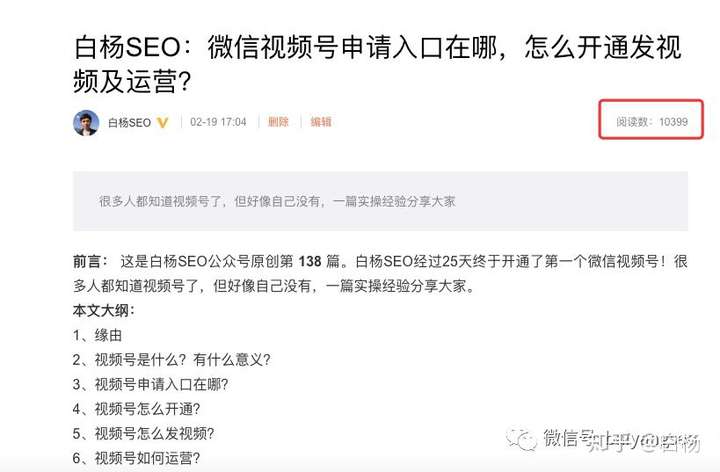Screen dimensions: 720x472
Task: Click outline item 视频号如何运营？
Action: click(x=136, y=458)
